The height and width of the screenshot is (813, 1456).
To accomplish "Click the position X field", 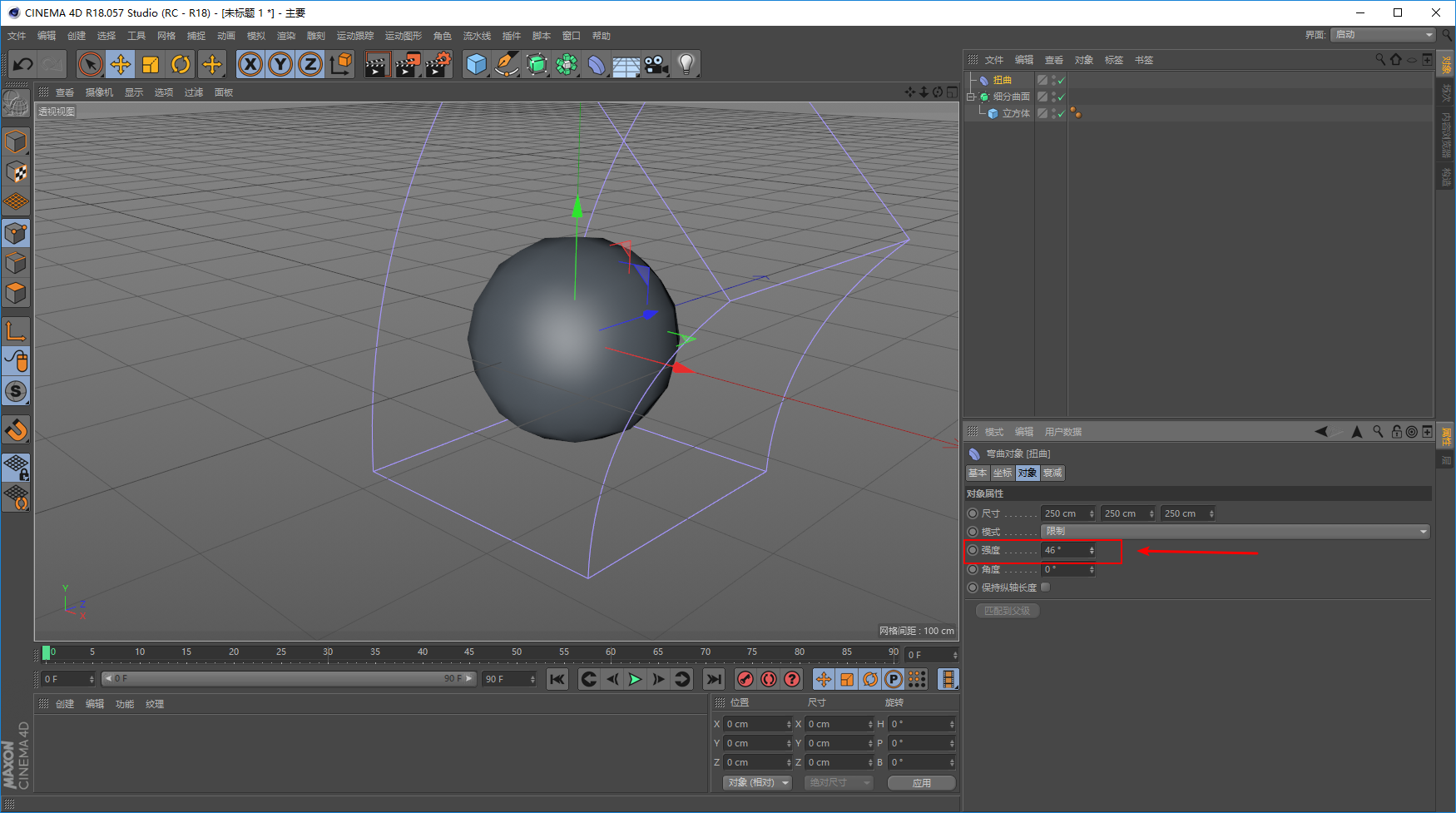I will click(x=757, y=724).
